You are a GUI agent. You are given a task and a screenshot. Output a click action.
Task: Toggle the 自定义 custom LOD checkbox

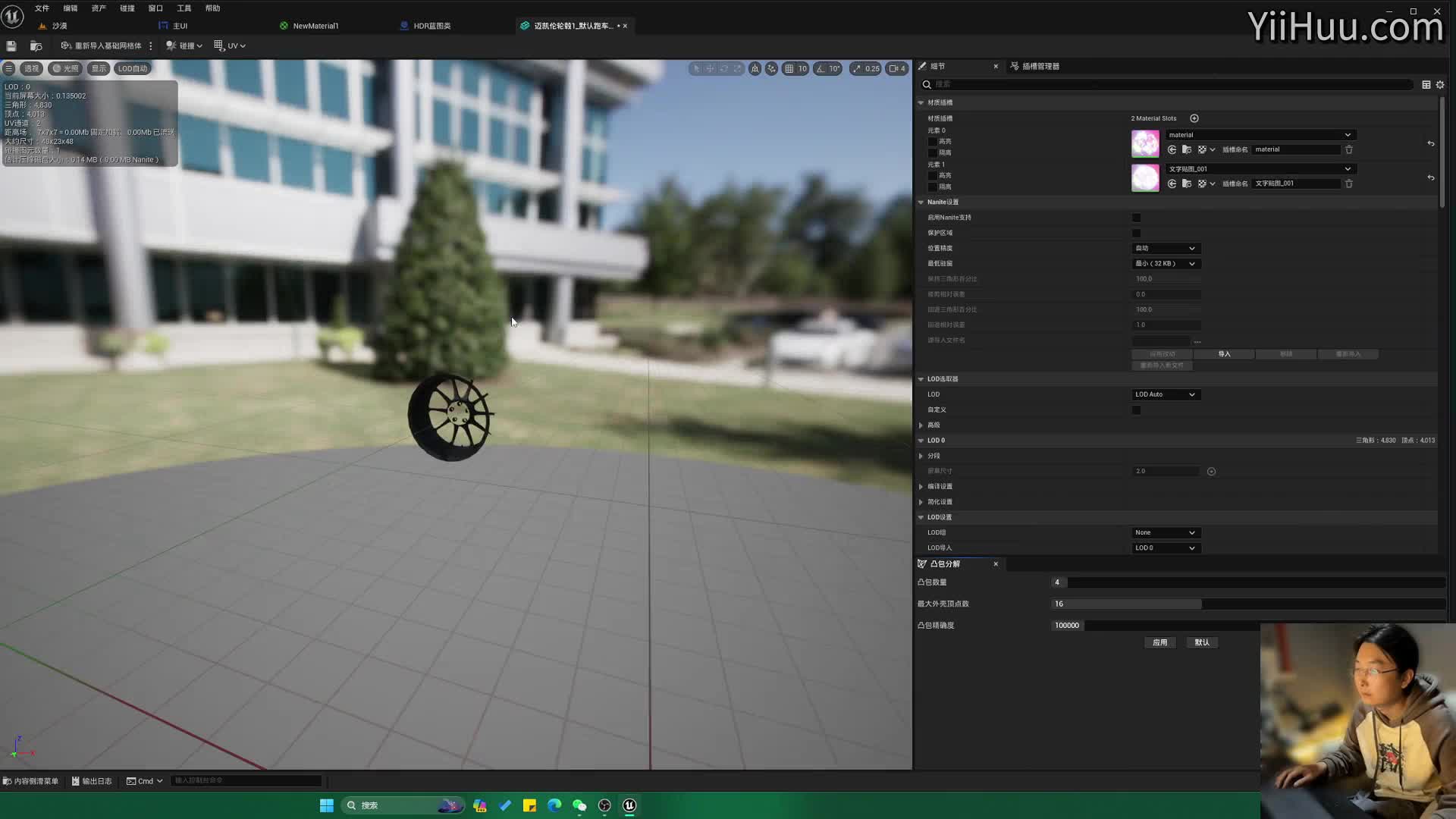click(x=1136, y=410)
